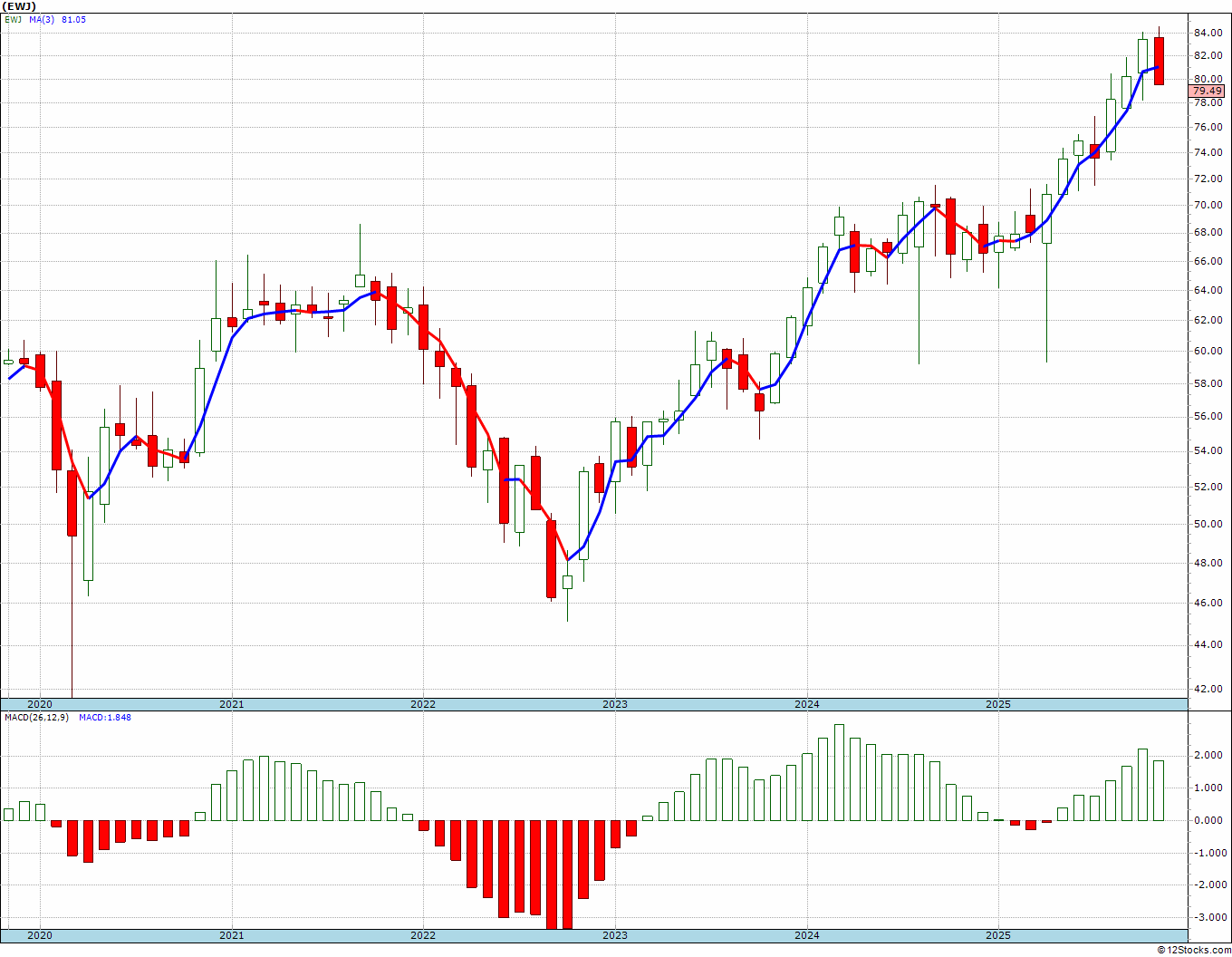Viewport: 1232px width, 957px height.
Task: Select the 76.00 price axis label
Action: tap(1208, 128)
